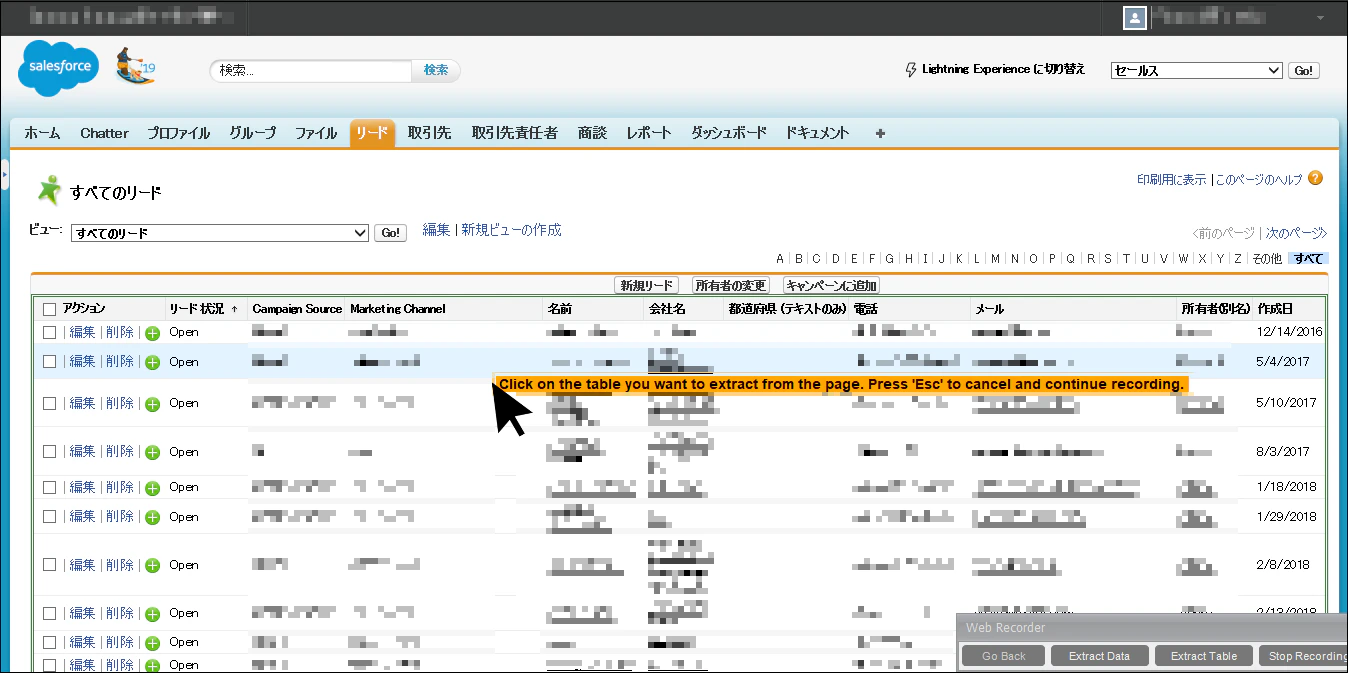Click green plus icon in 12/14/2016 row
Viewport: 1348px width, 673px height.
click(152, 333)
